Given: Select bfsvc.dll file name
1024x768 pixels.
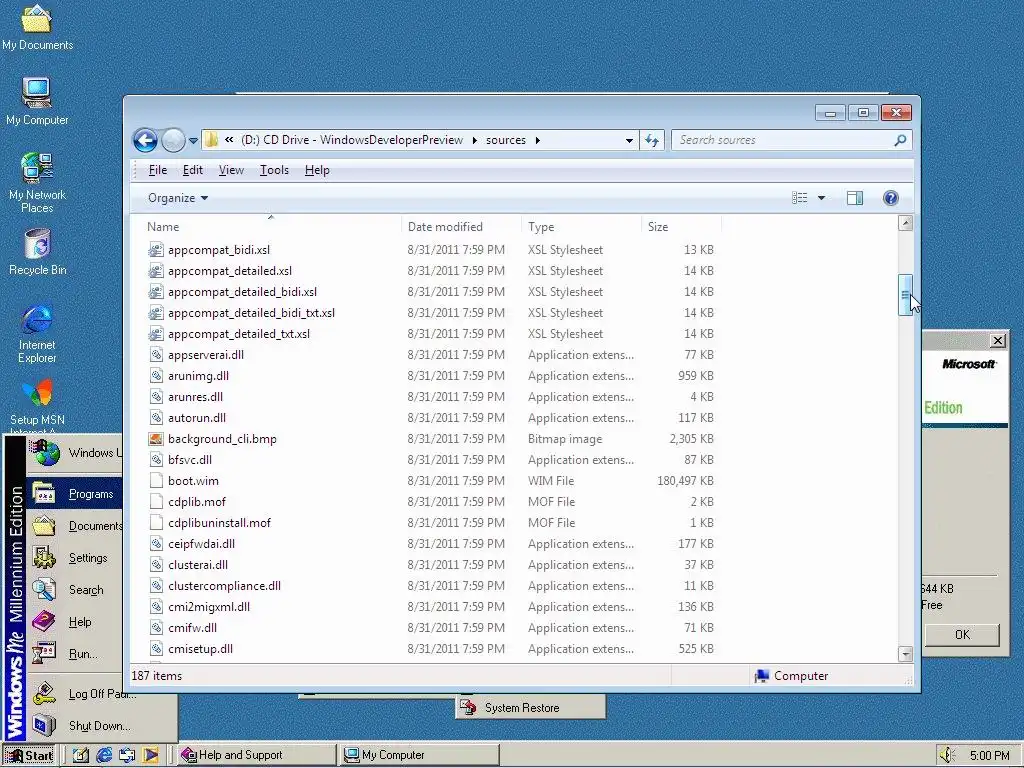Looking at the screenshot, I should [190, 460].
